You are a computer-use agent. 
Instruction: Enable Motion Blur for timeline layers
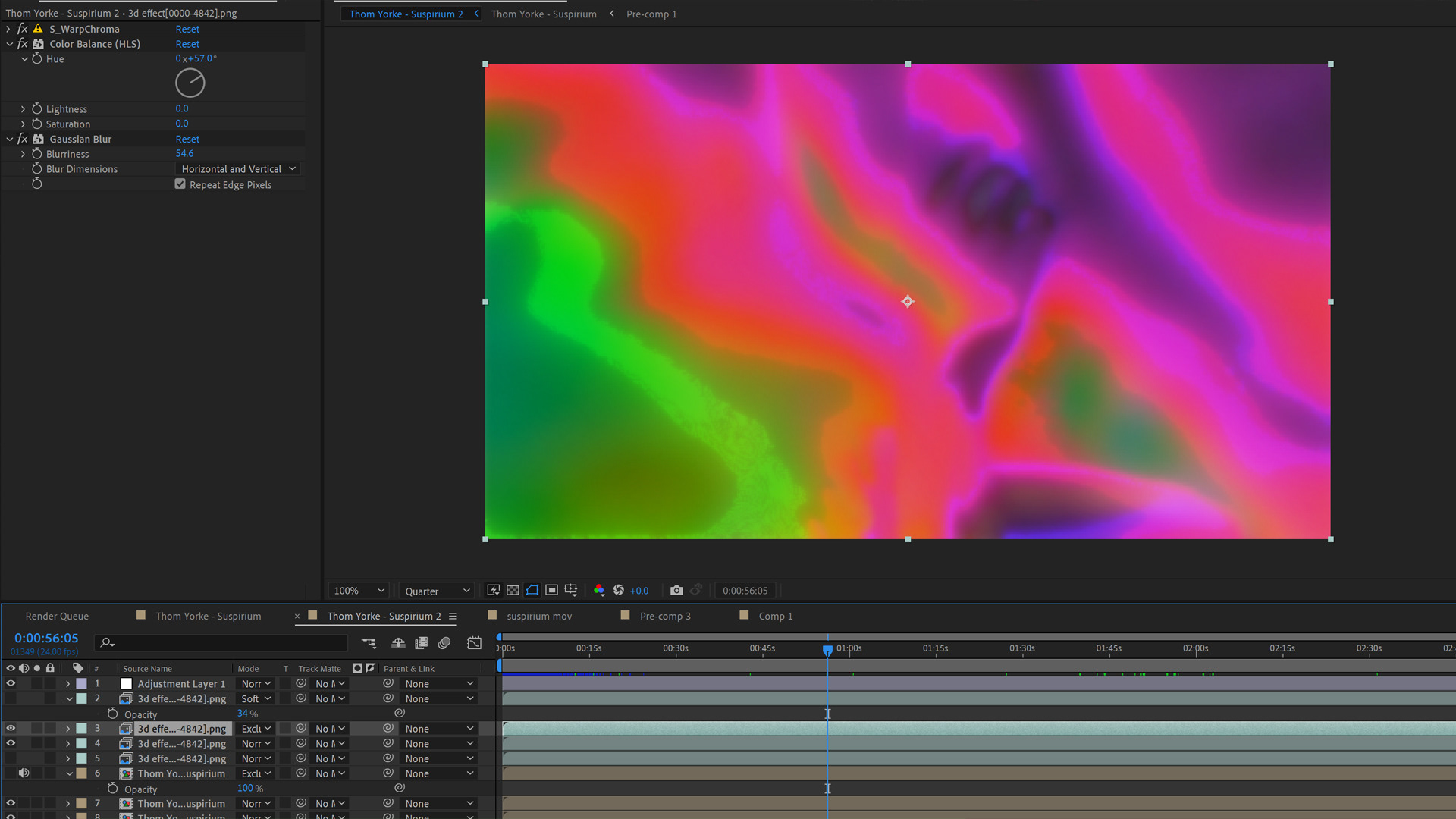445,643
